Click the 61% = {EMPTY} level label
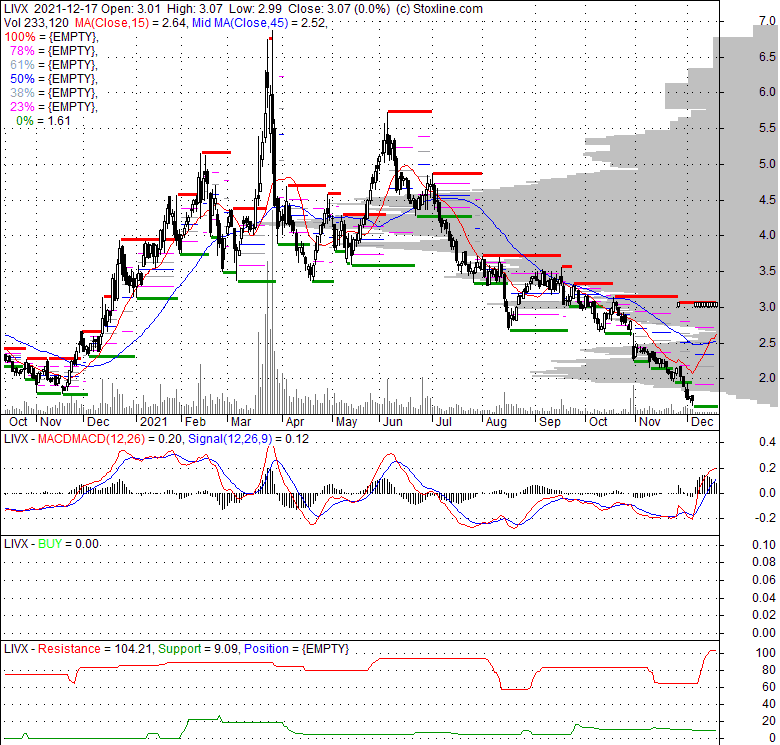The height and width of the screenshot is (745, 780). [x=54, y=65]
